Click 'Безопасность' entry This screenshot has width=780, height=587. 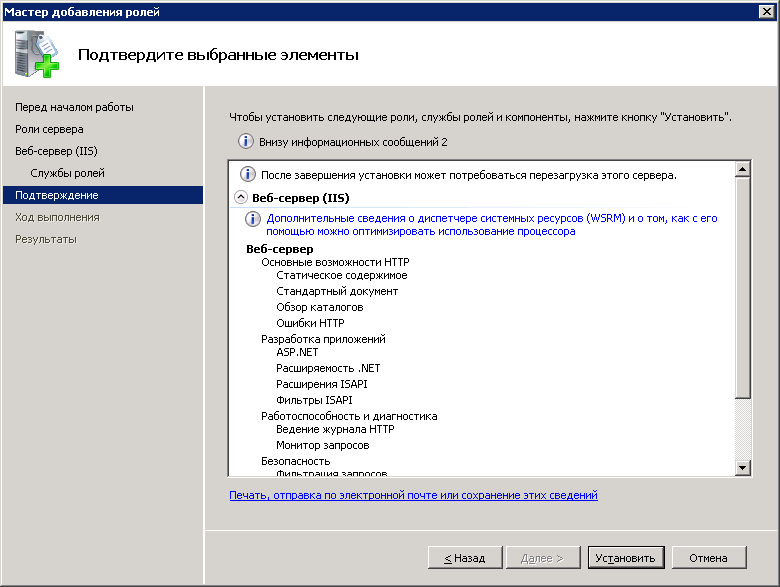click(295, 461)
